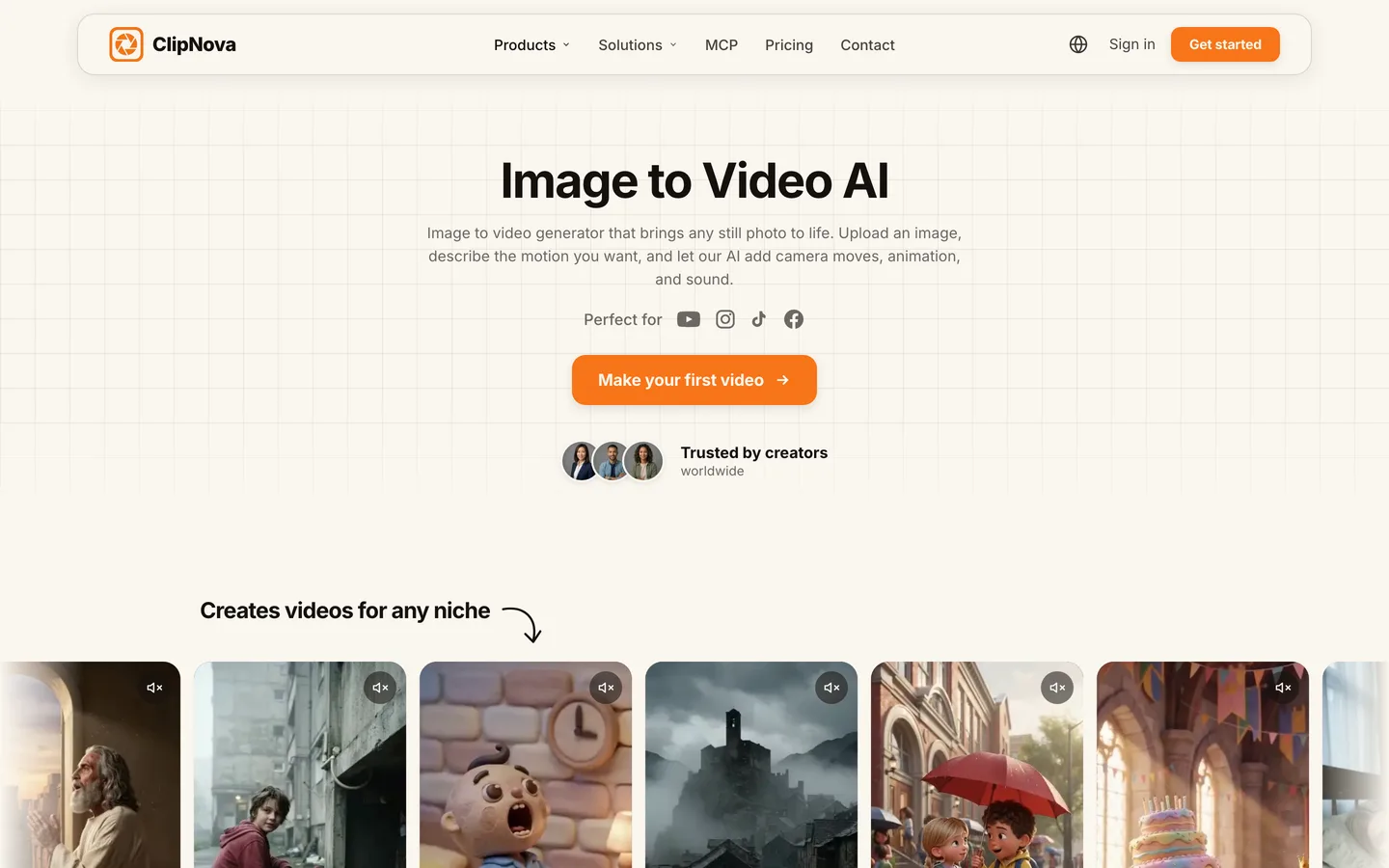Unmute the red umbrella kids video
This screenshot has height=868, width=1389.
pos(1057,688)
